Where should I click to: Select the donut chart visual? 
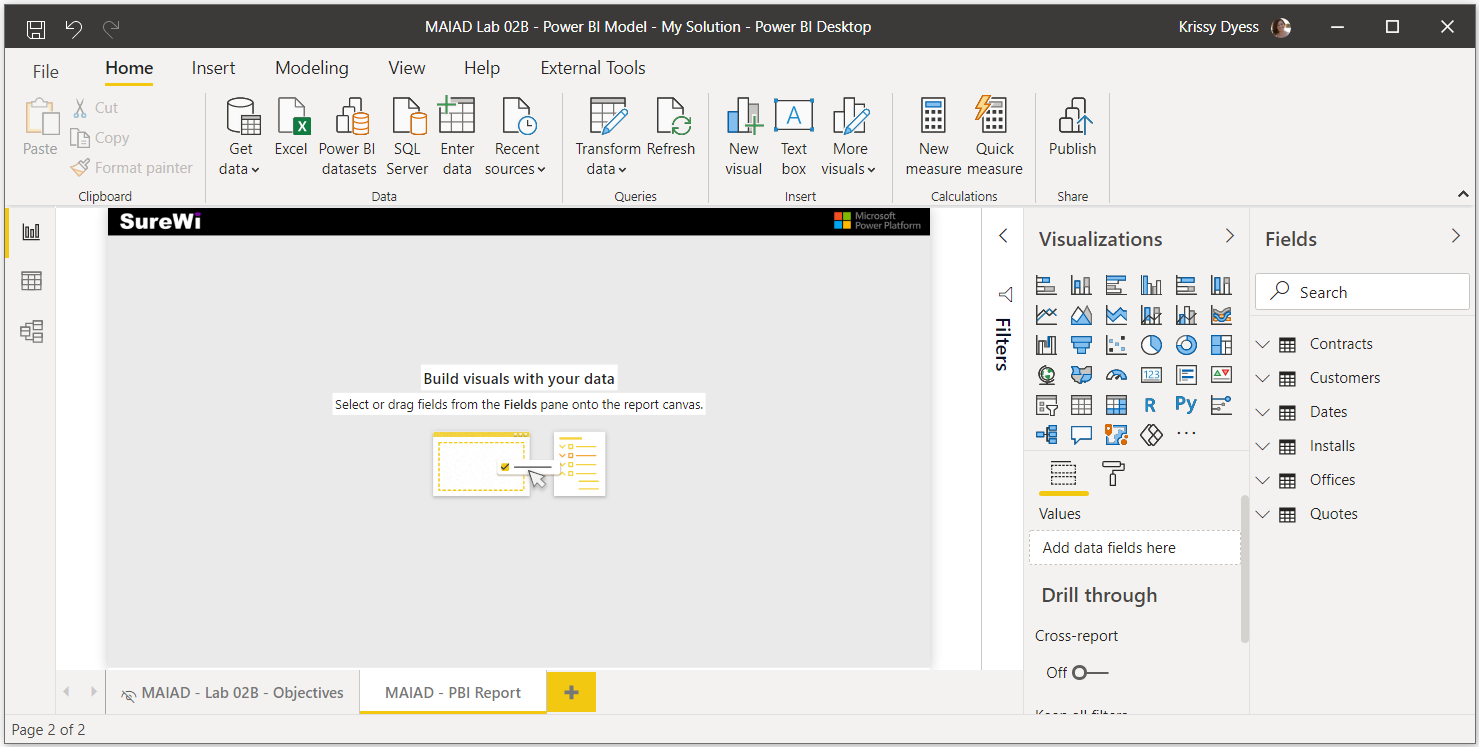point(1186,346)
